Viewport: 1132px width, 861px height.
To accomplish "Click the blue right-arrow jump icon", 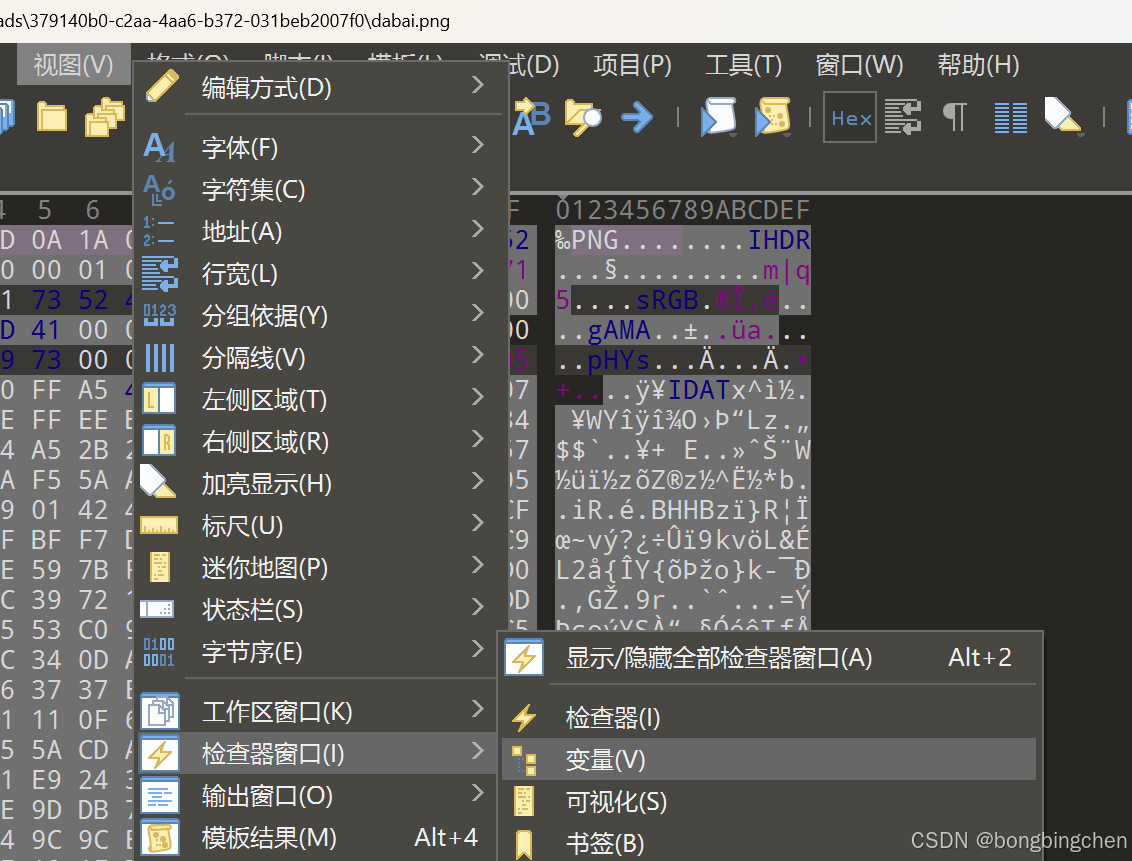I will [638, 117].
